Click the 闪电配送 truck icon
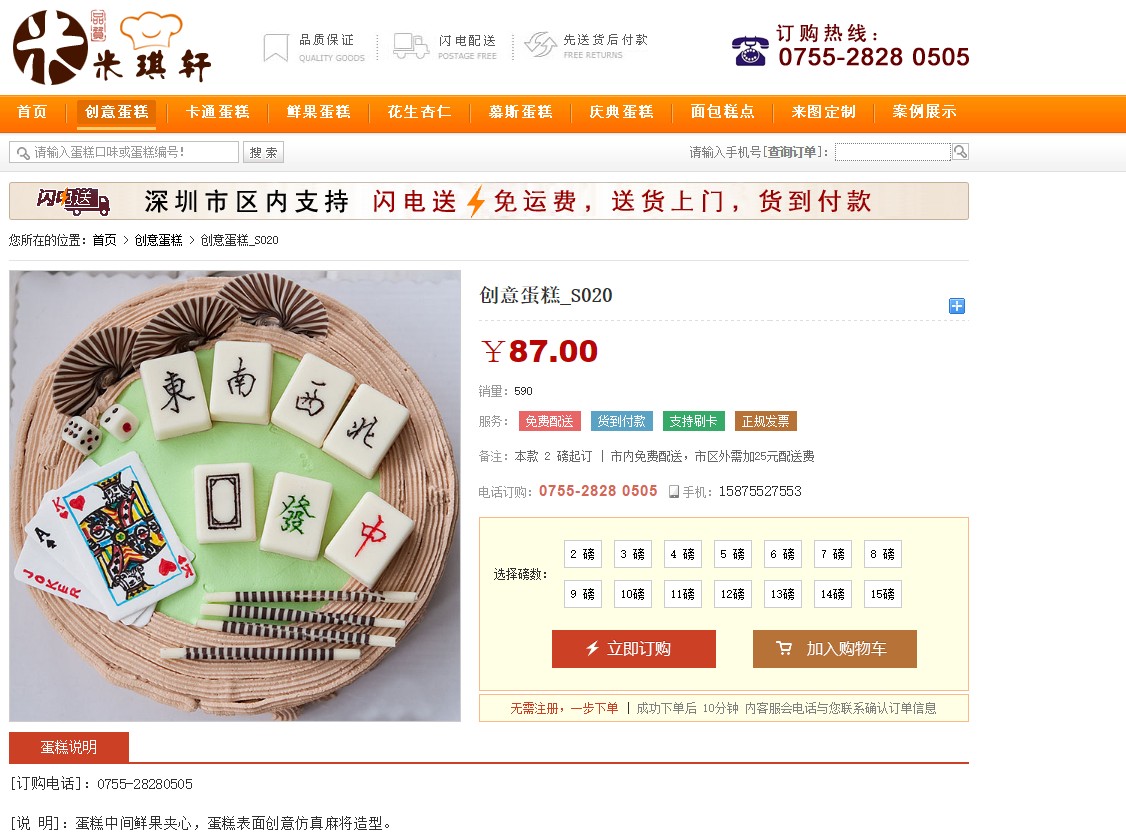 411,46
